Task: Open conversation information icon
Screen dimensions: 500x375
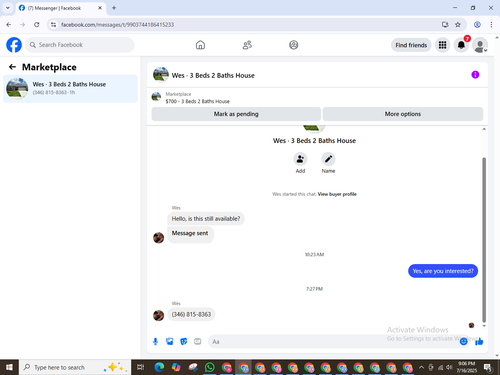Action: 475,75
